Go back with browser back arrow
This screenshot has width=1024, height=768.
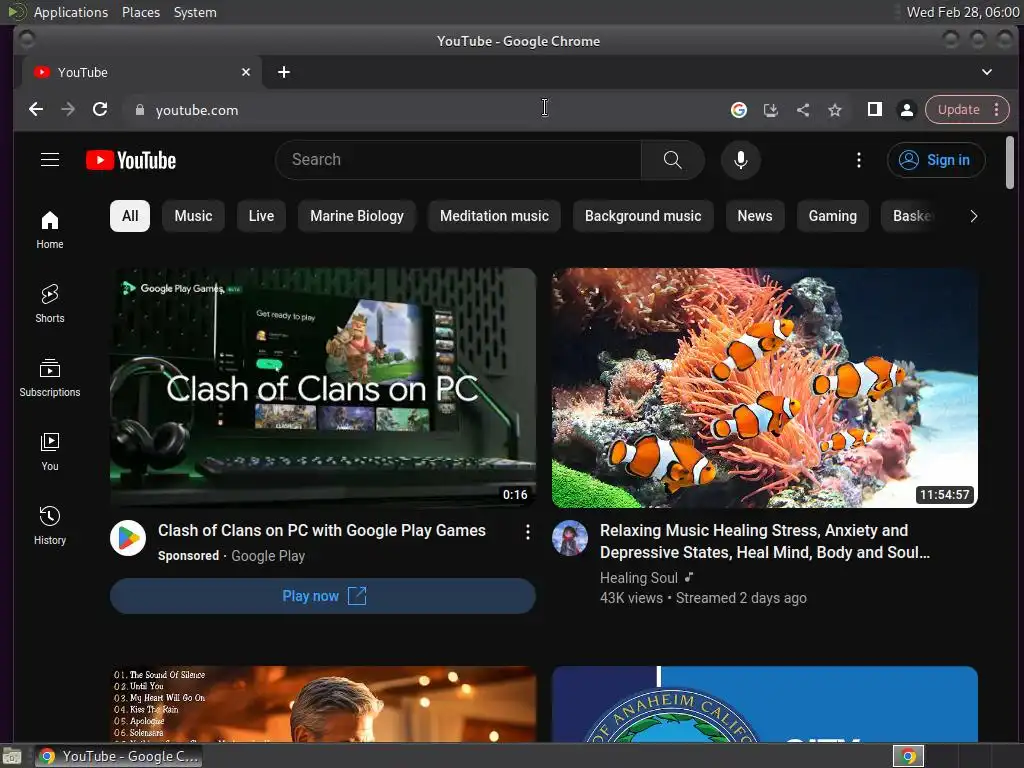point(36,109)
